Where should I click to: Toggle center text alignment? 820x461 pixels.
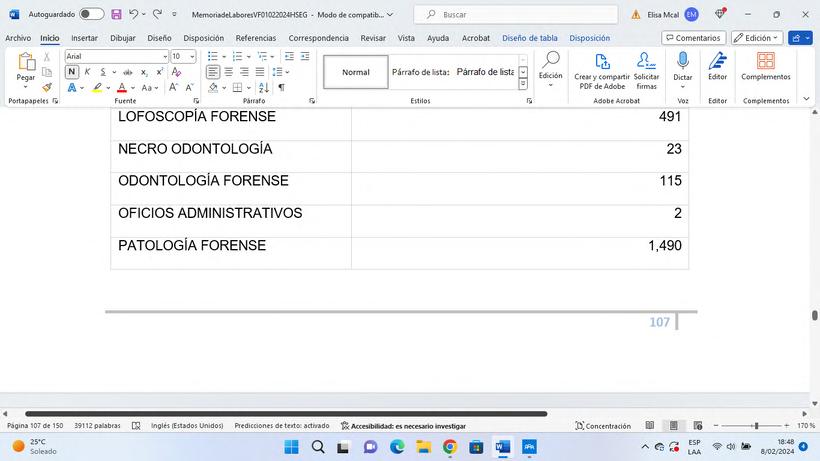[x=229, y=72]
